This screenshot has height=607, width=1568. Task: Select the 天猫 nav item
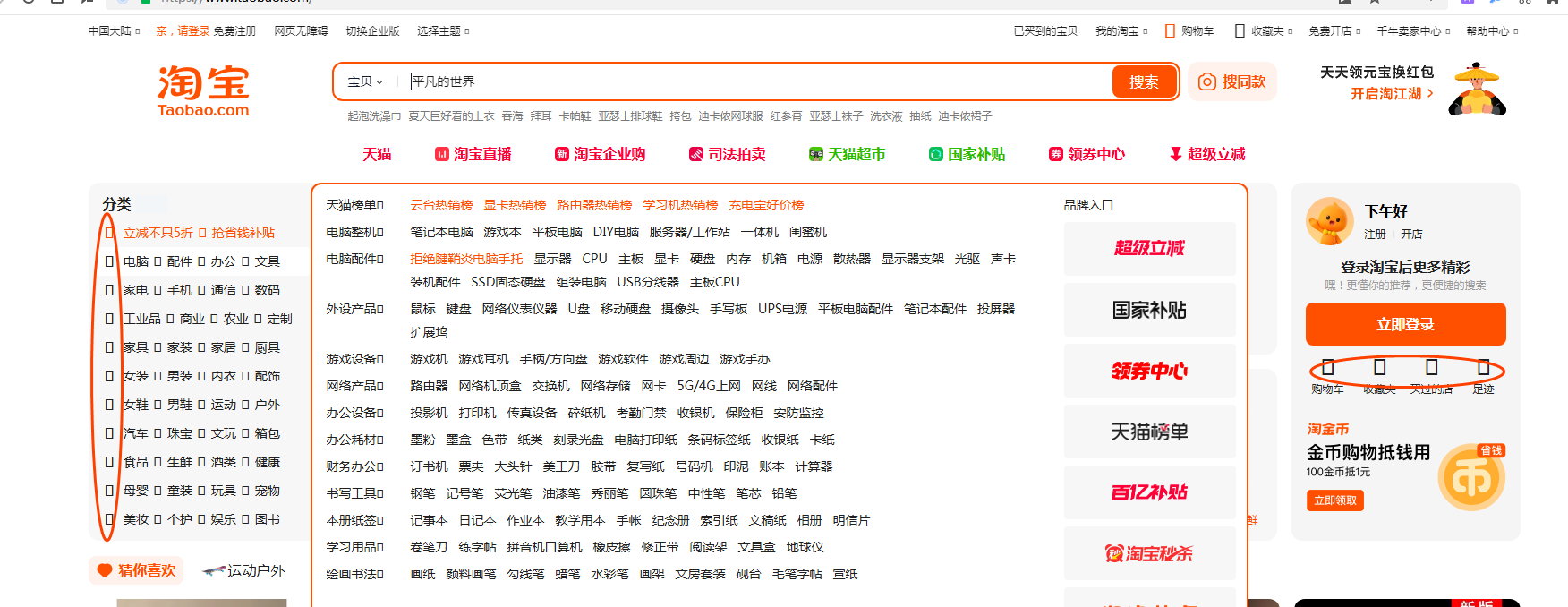(x=377, y=154)
